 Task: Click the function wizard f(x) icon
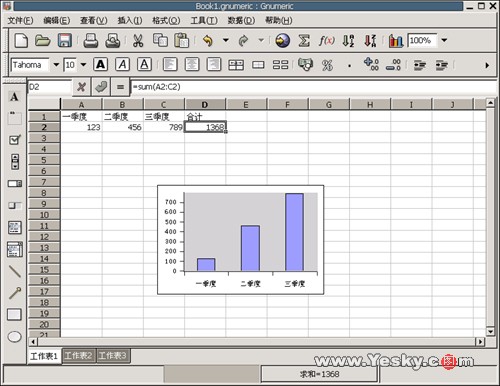(326, 40)
